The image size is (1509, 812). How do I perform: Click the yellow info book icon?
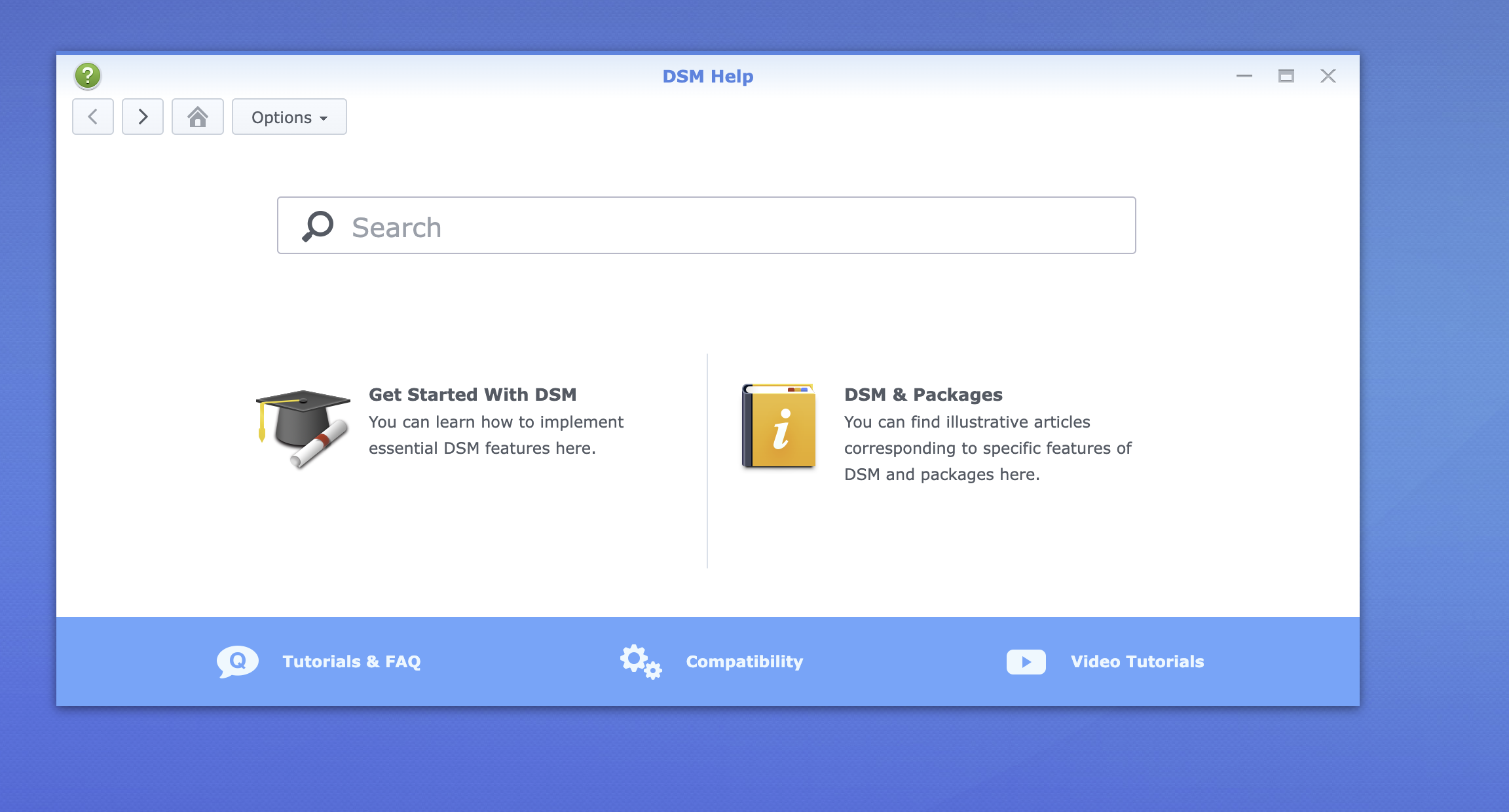tap(779, 426)
